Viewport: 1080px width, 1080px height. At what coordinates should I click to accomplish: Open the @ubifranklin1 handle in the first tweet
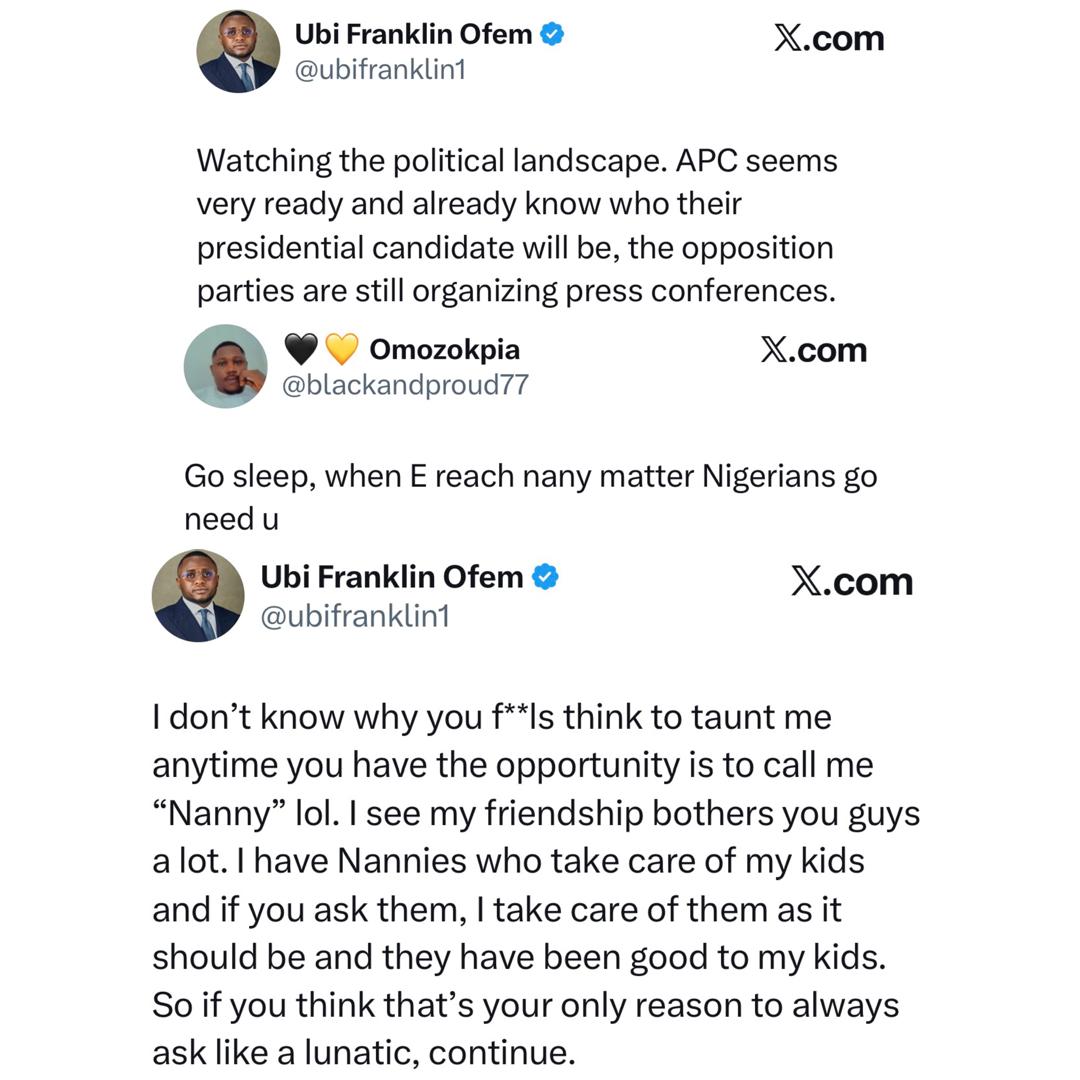tap(380, 70)
